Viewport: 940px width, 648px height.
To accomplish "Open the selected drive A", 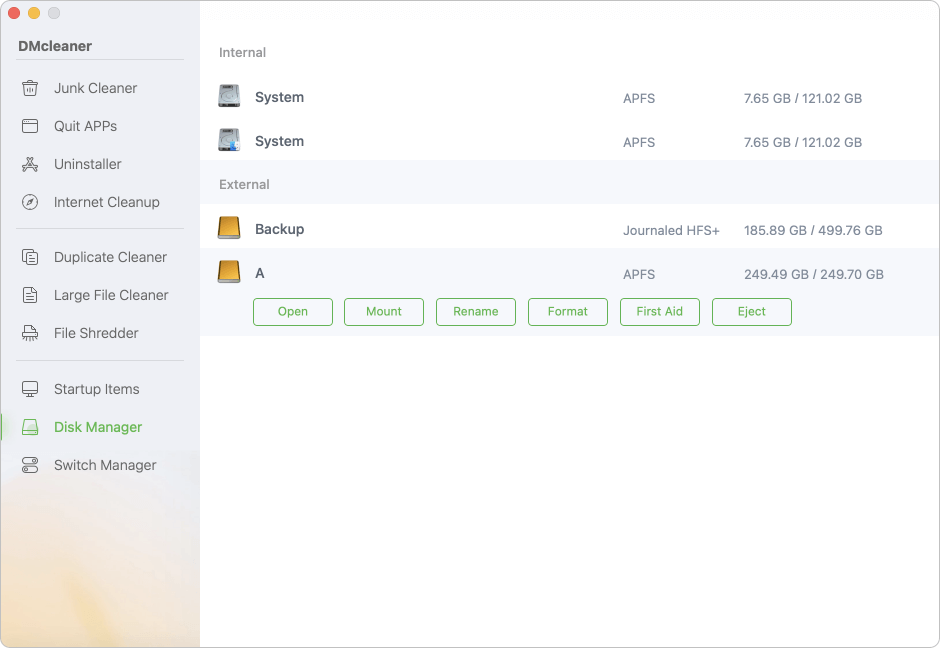I will (x=292, y=311).
